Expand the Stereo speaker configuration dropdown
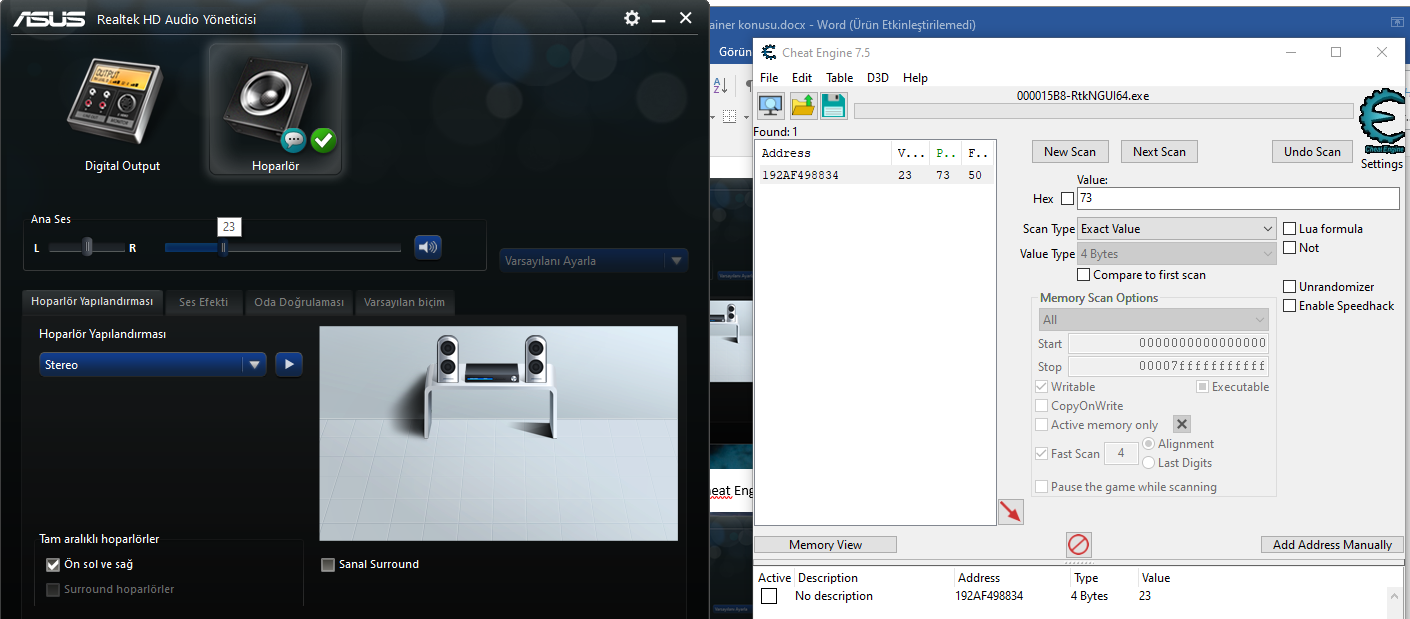Screen dimensions: 1410x619 tap(153, 365)
